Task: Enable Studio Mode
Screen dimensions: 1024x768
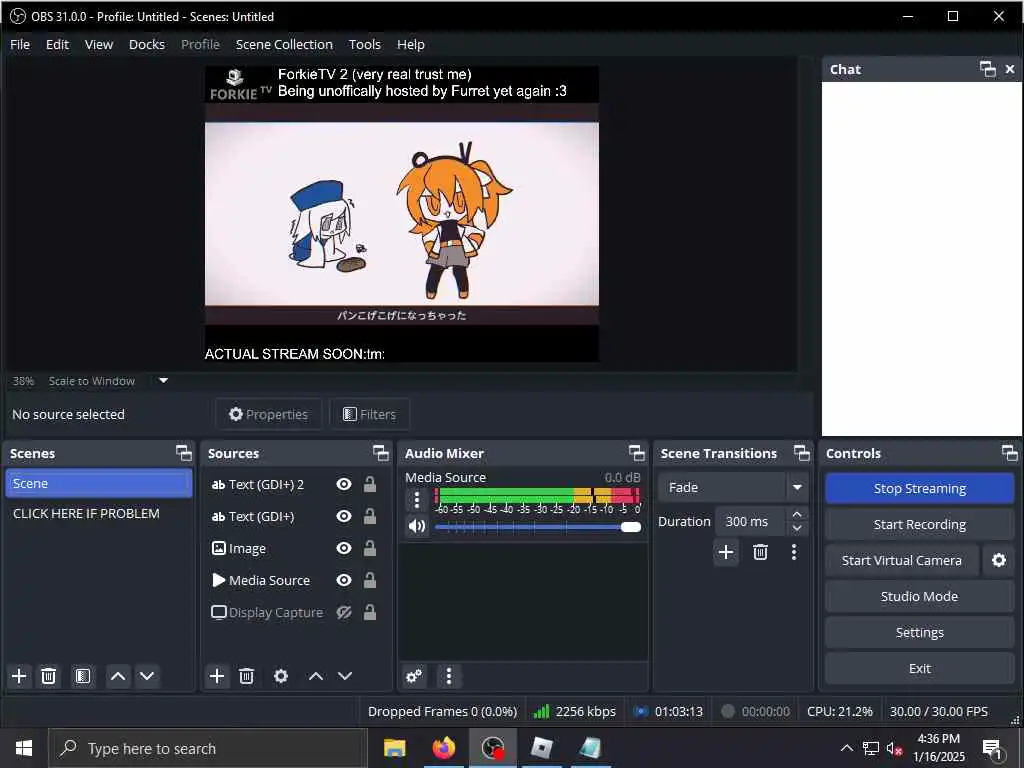Action: pyautogui.click(x=920, y=596)
